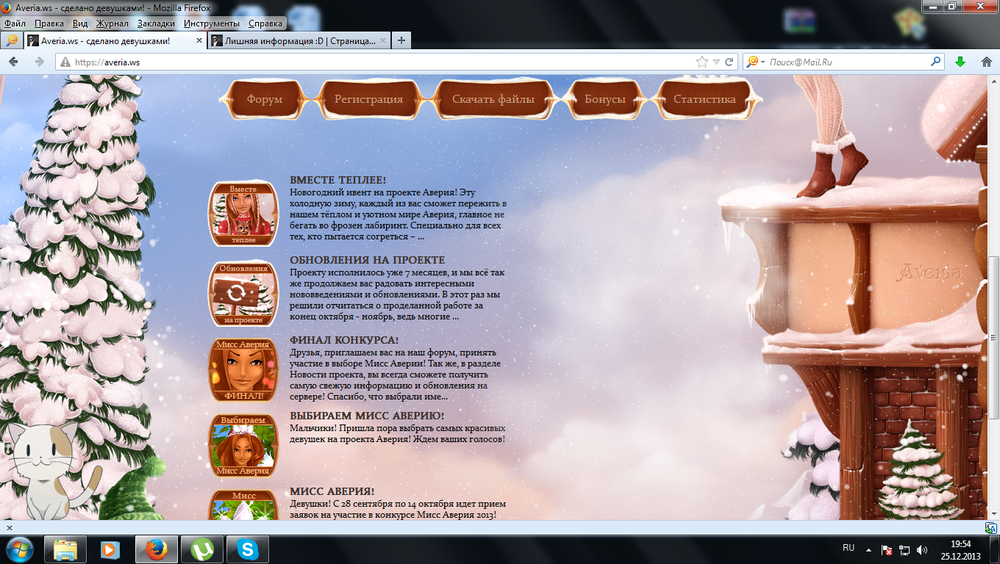Open the Скачать файлы site button

pyautogui.click(x=492, y=100)
